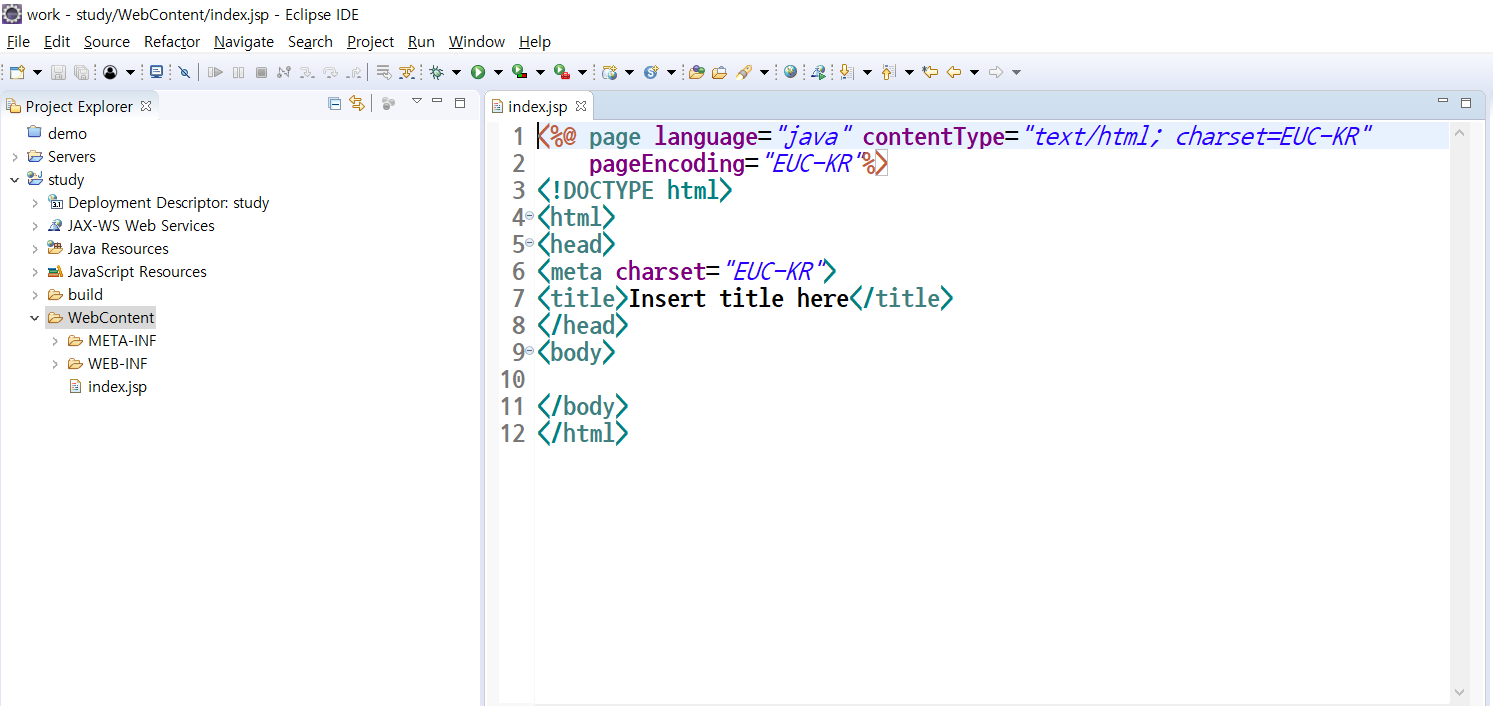The height and width of the screenshot is (706, 1493).
Task: Close the index.jsp editor tab
Action: click(x=581, y=106)
